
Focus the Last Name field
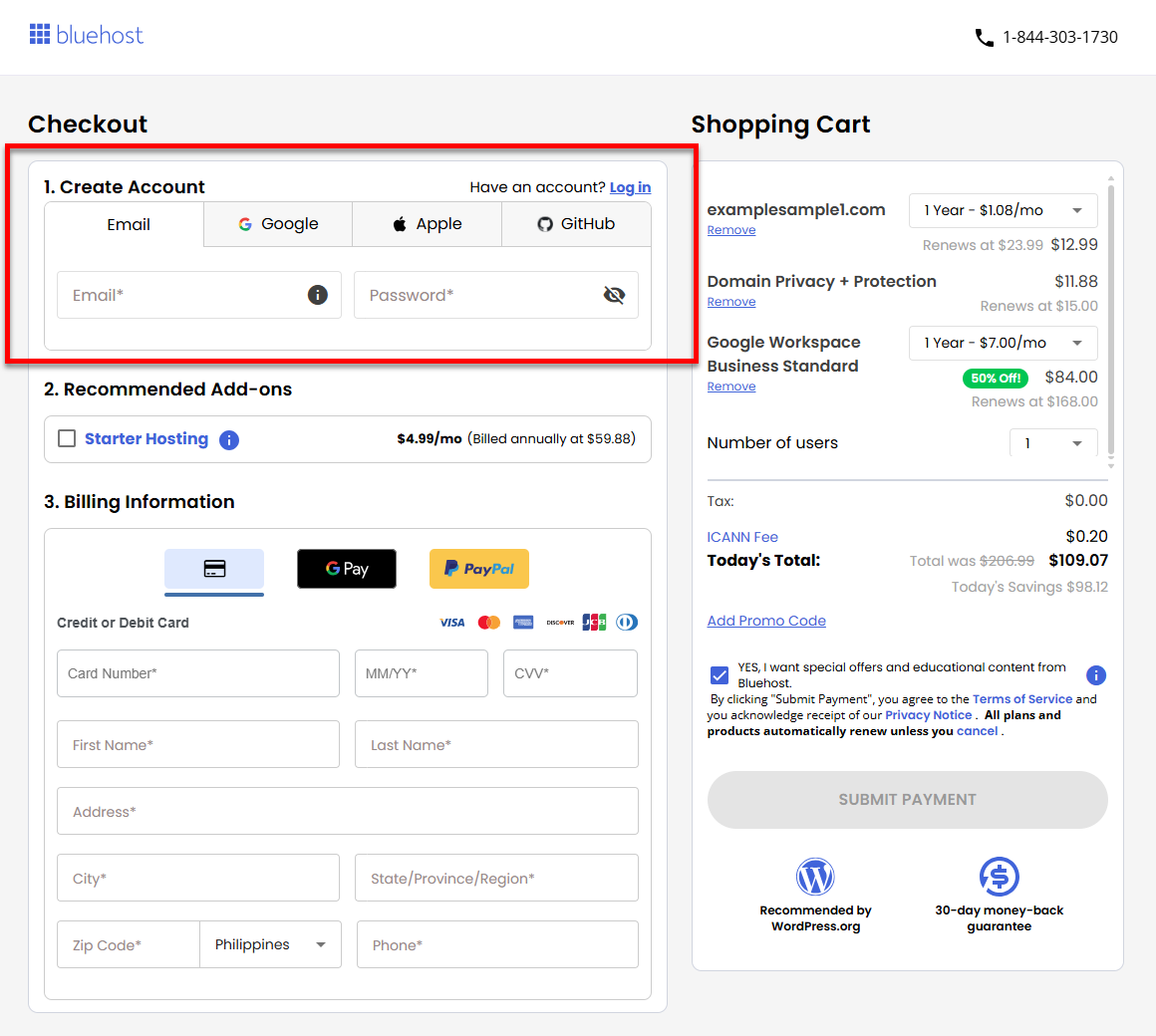(x=497, y=744)
